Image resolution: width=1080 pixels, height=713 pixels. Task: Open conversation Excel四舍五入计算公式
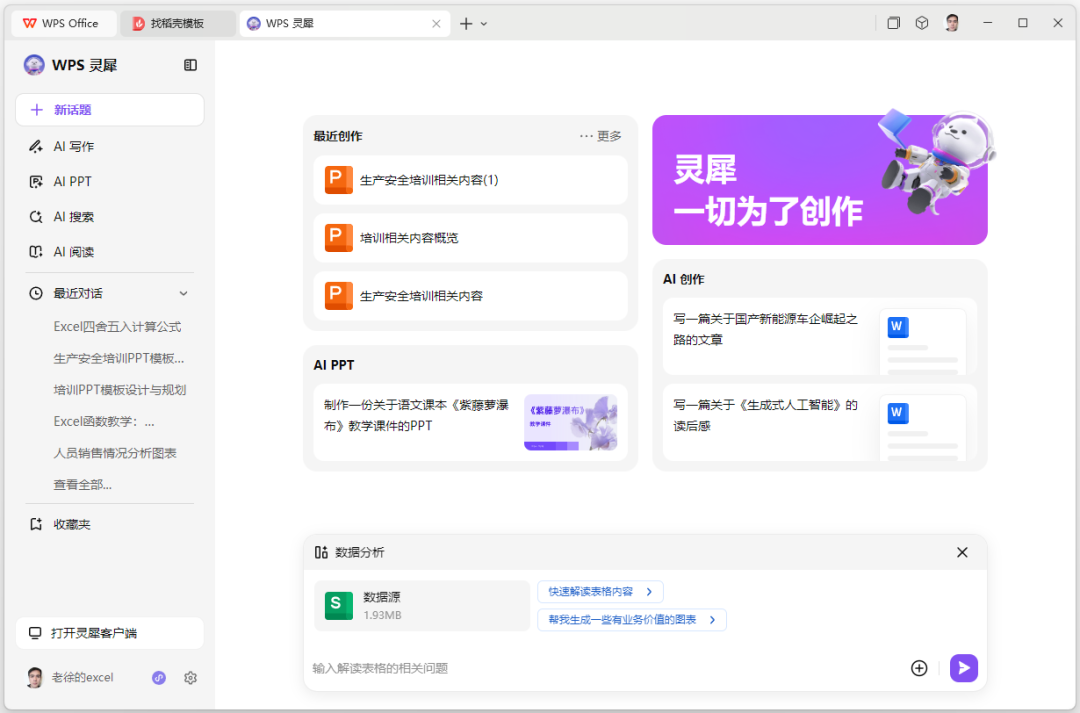tap(117, 327)
